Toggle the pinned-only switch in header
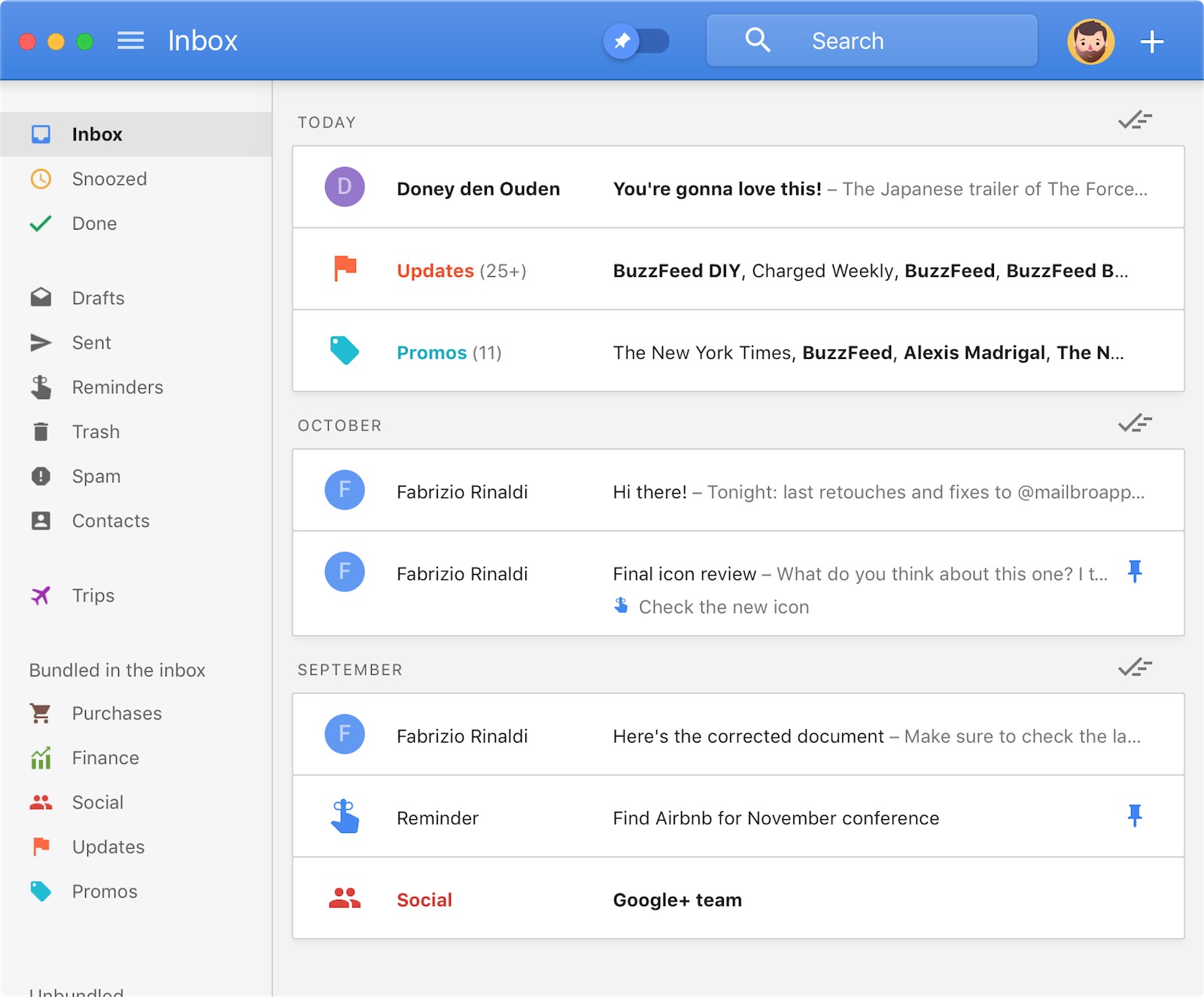Viewport: 1204px width, 997px height. 637,41
